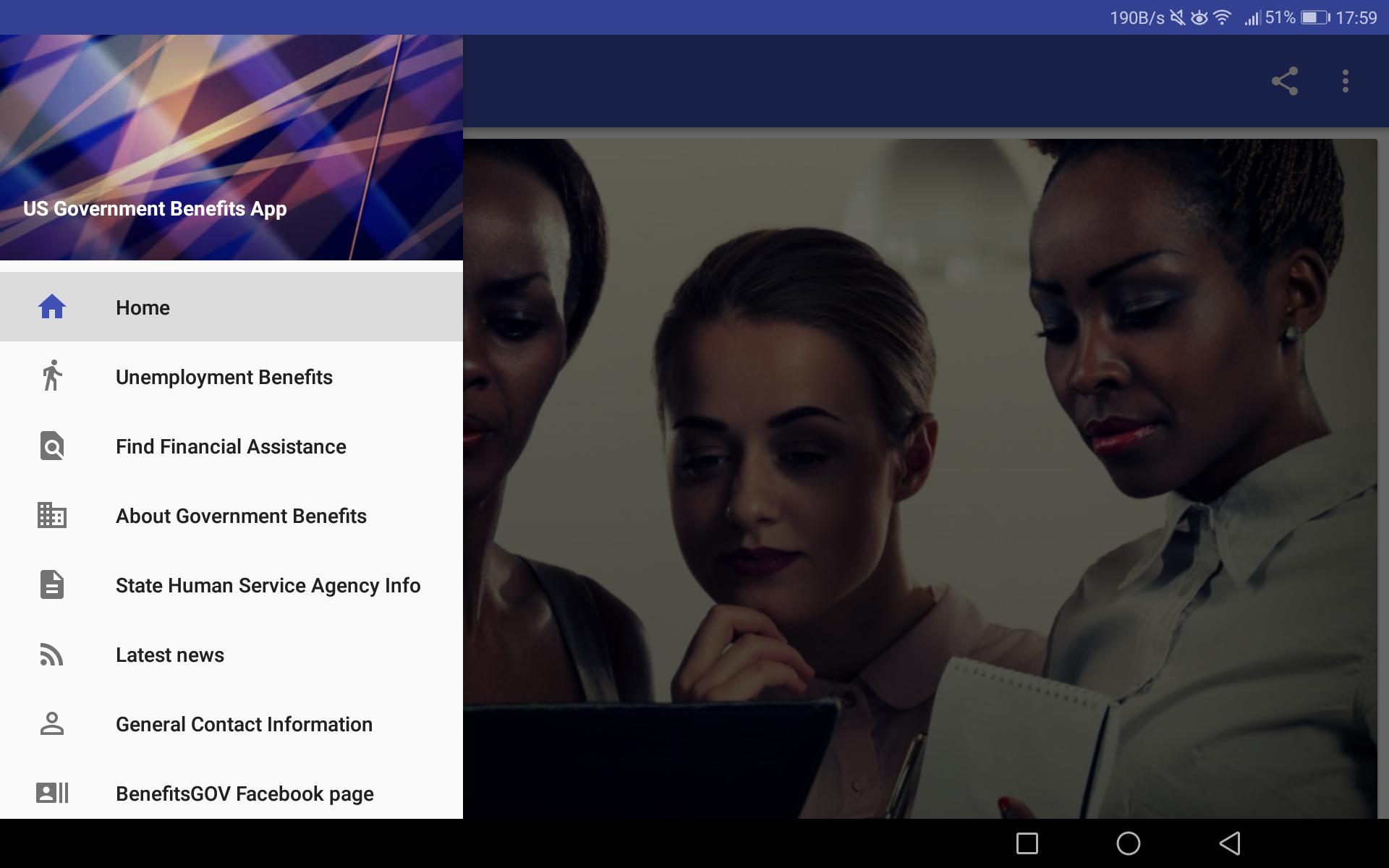Tap the Android home circle button

pos(1129,843)
